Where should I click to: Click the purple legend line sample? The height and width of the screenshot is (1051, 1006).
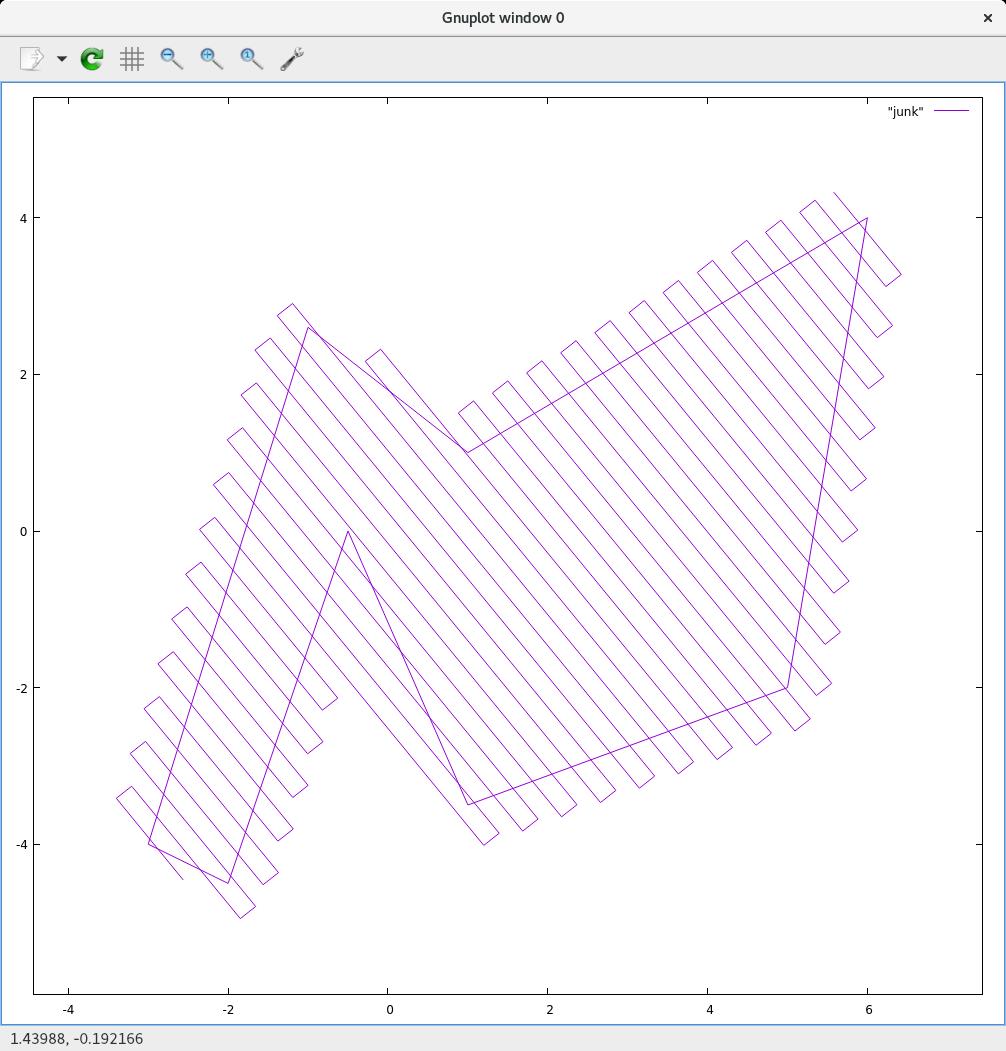tap(952, 111)
